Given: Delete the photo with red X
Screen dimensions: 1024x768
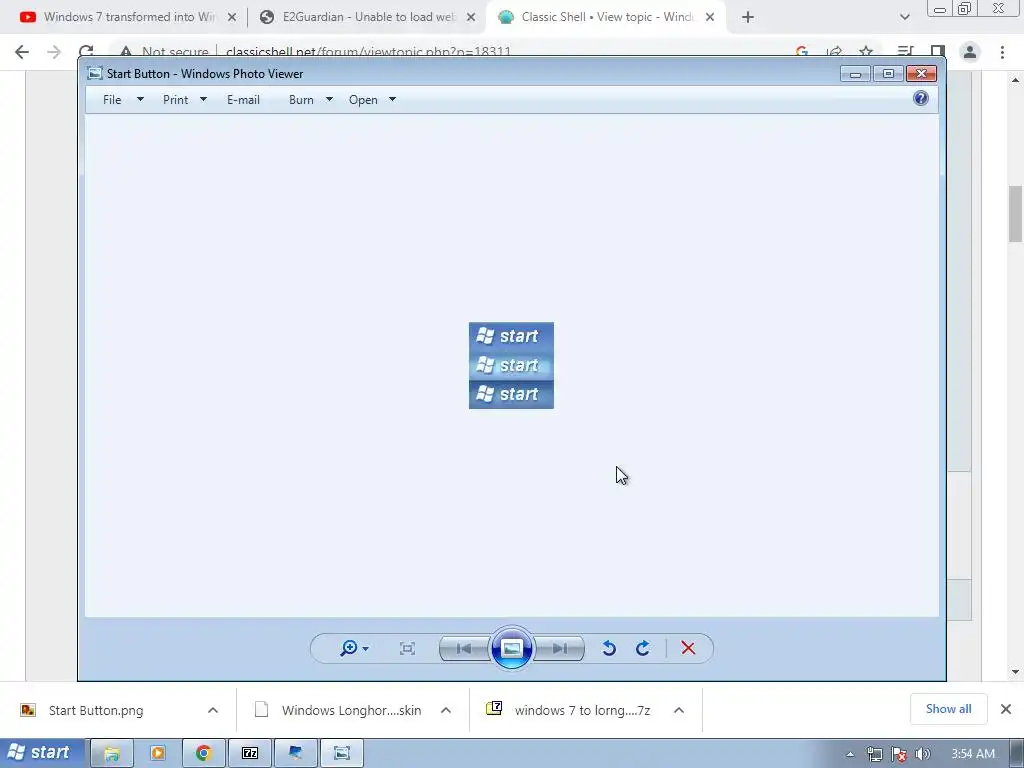Looking at the screenshot, I should (688, 648).
